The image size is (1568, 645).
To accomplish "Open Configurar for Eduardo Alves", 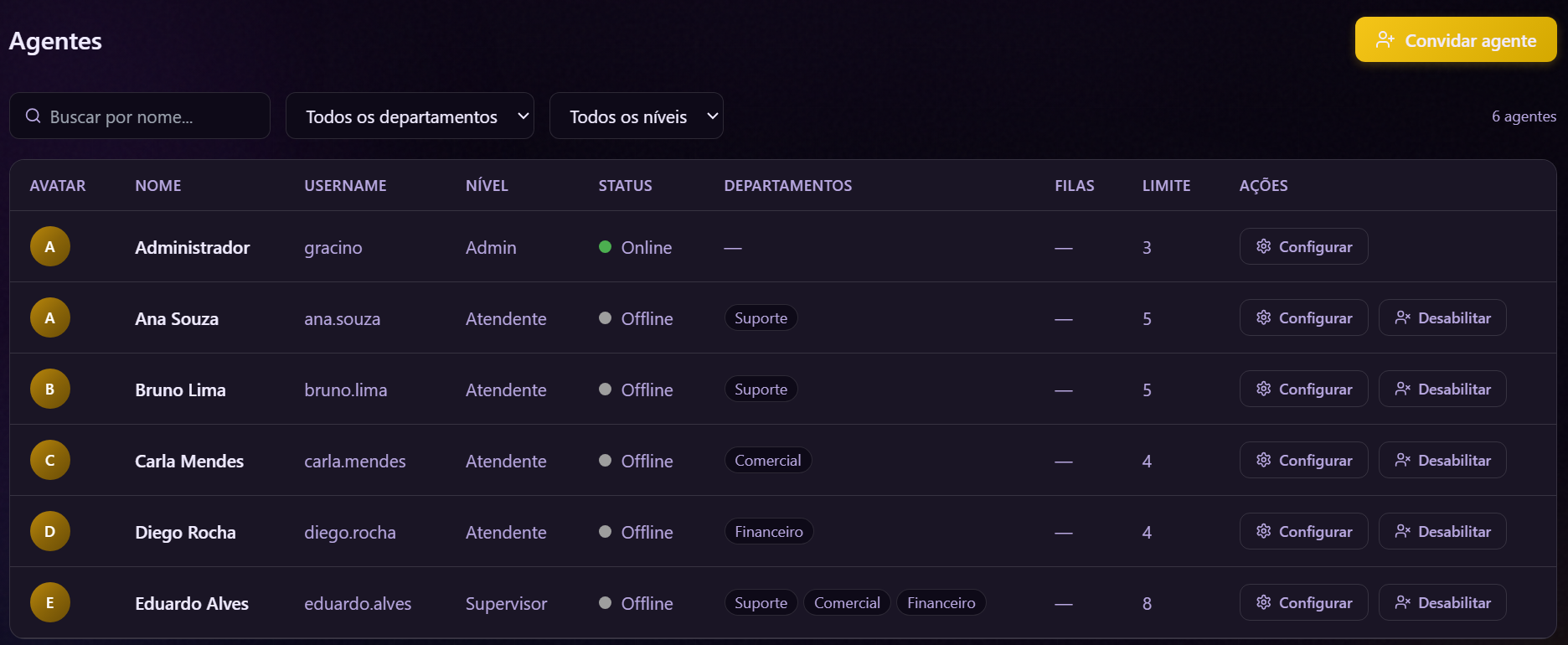I will pos(1303,603).
